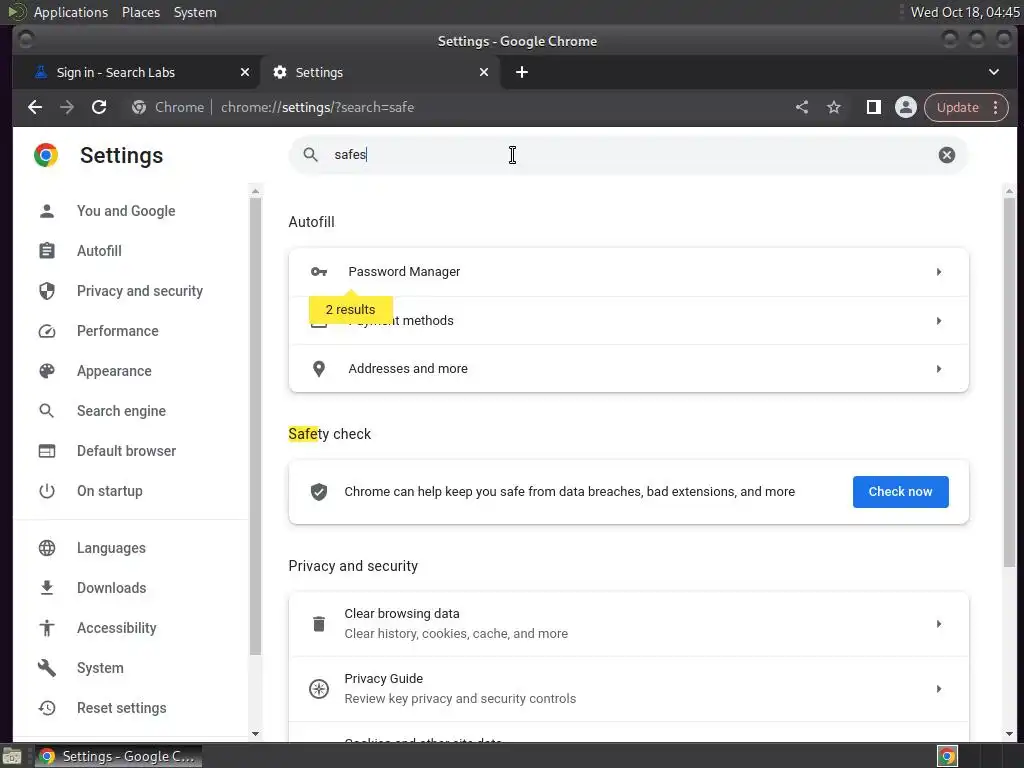Expand Clear browsing data arrow
Screen dimensions: 1024x768
pyautogui.click(x=938, y=624)
